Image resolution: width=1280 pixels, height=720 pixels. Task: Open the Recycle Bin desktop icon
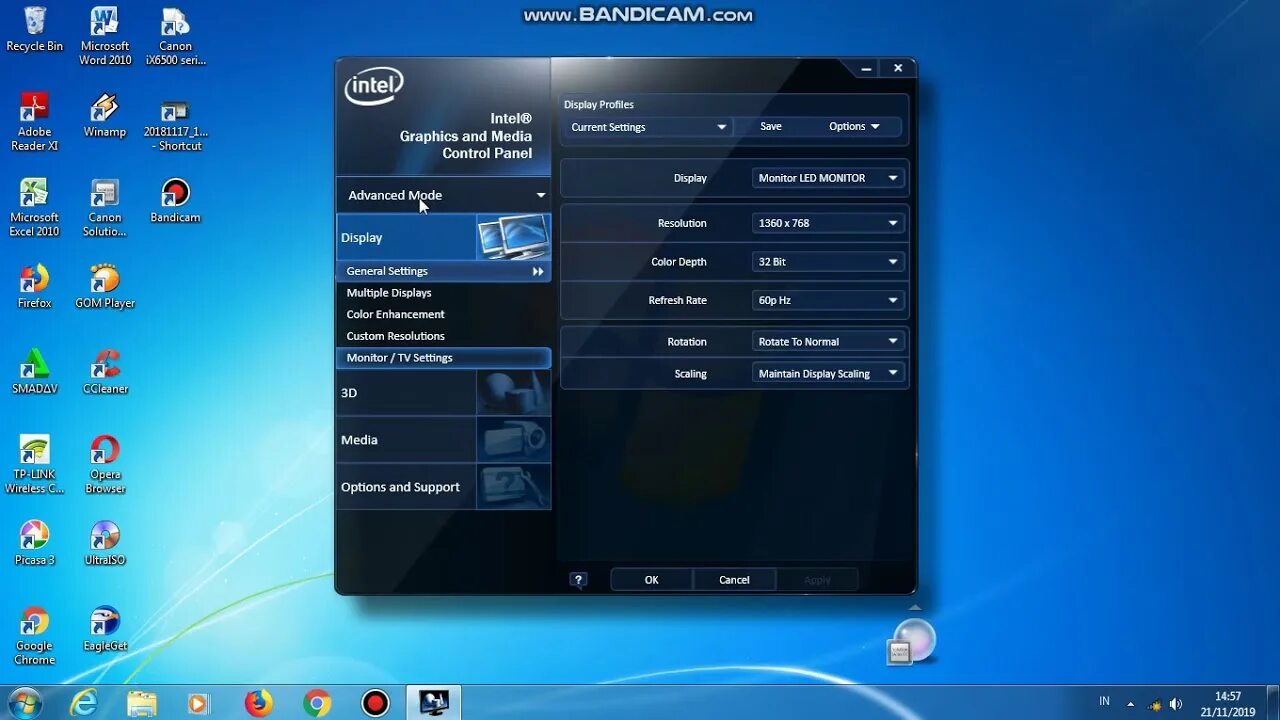34,29
